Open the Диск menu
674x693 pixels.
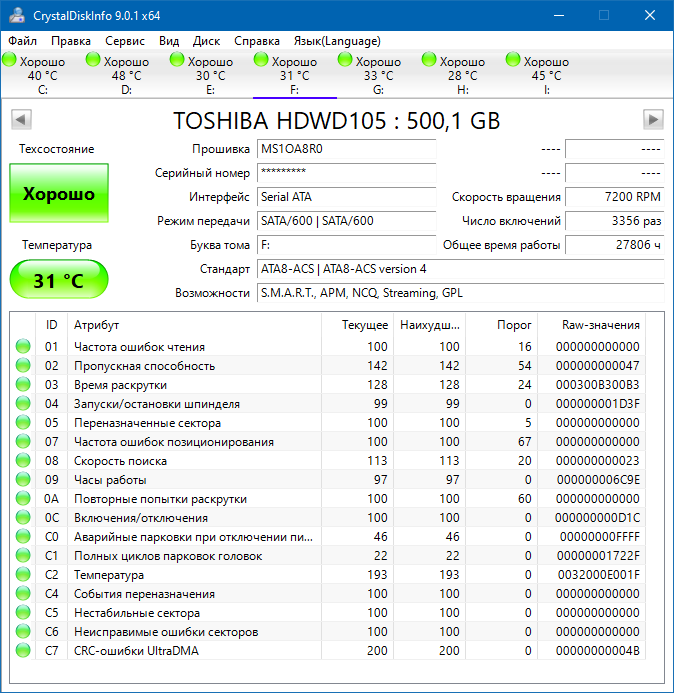tap(206, 41)
